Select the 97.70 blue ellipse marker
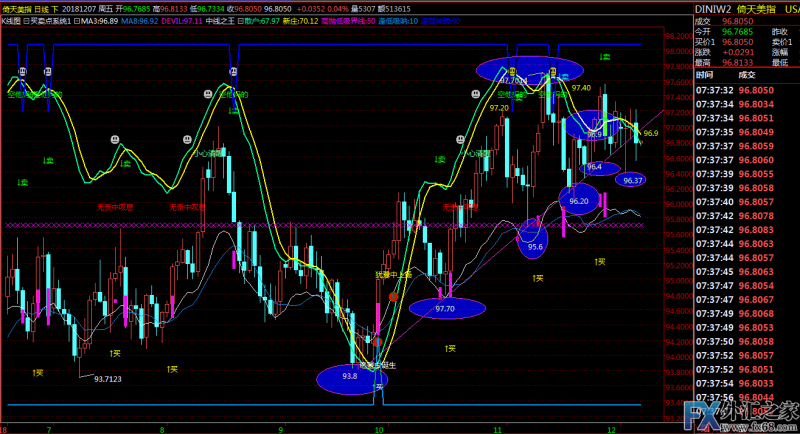Screen dimensions: 800x434 [x=445, y=309]
